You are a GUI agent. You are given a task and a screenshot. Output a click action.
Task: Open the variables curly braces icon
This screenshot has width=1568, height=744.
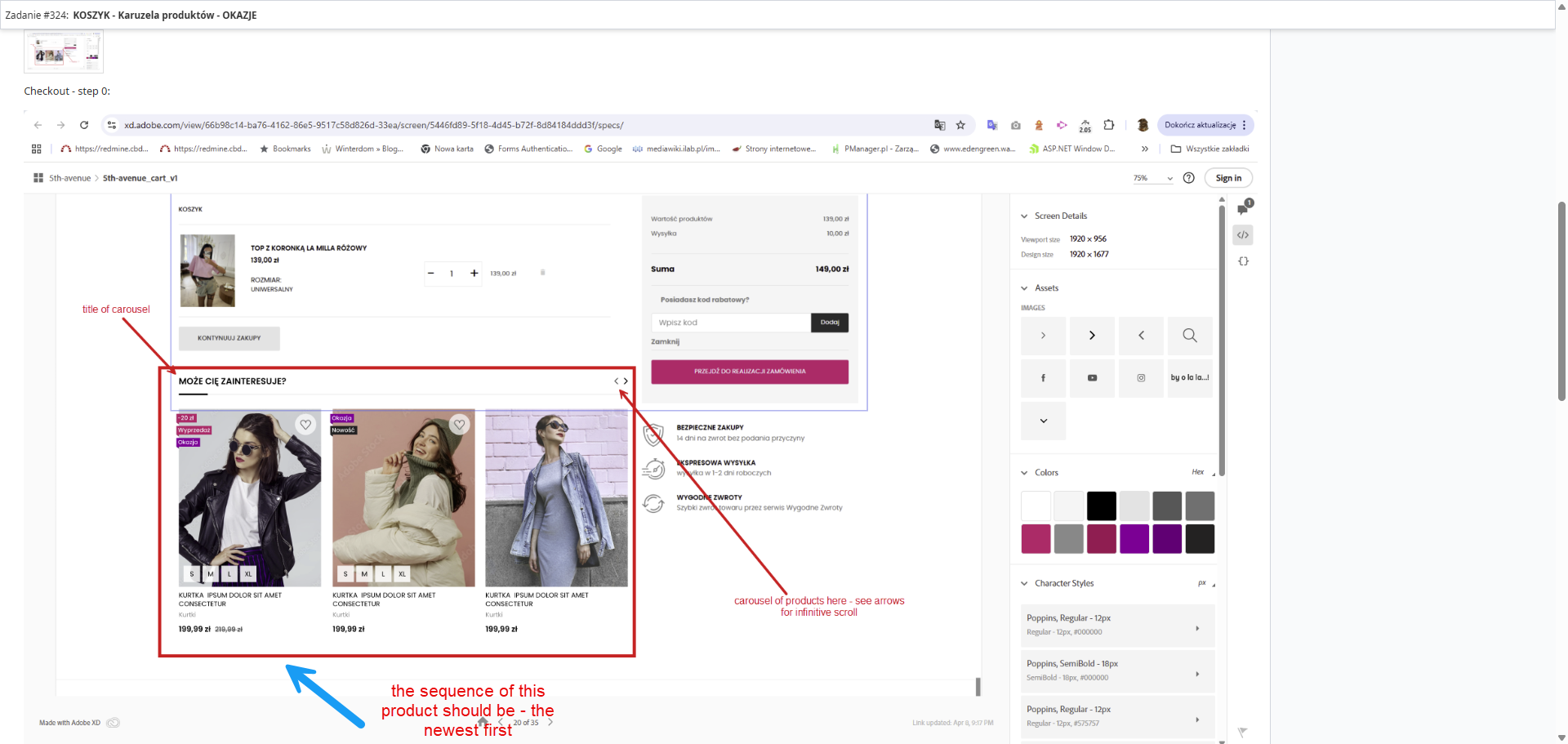click(x=1243, y=261)
